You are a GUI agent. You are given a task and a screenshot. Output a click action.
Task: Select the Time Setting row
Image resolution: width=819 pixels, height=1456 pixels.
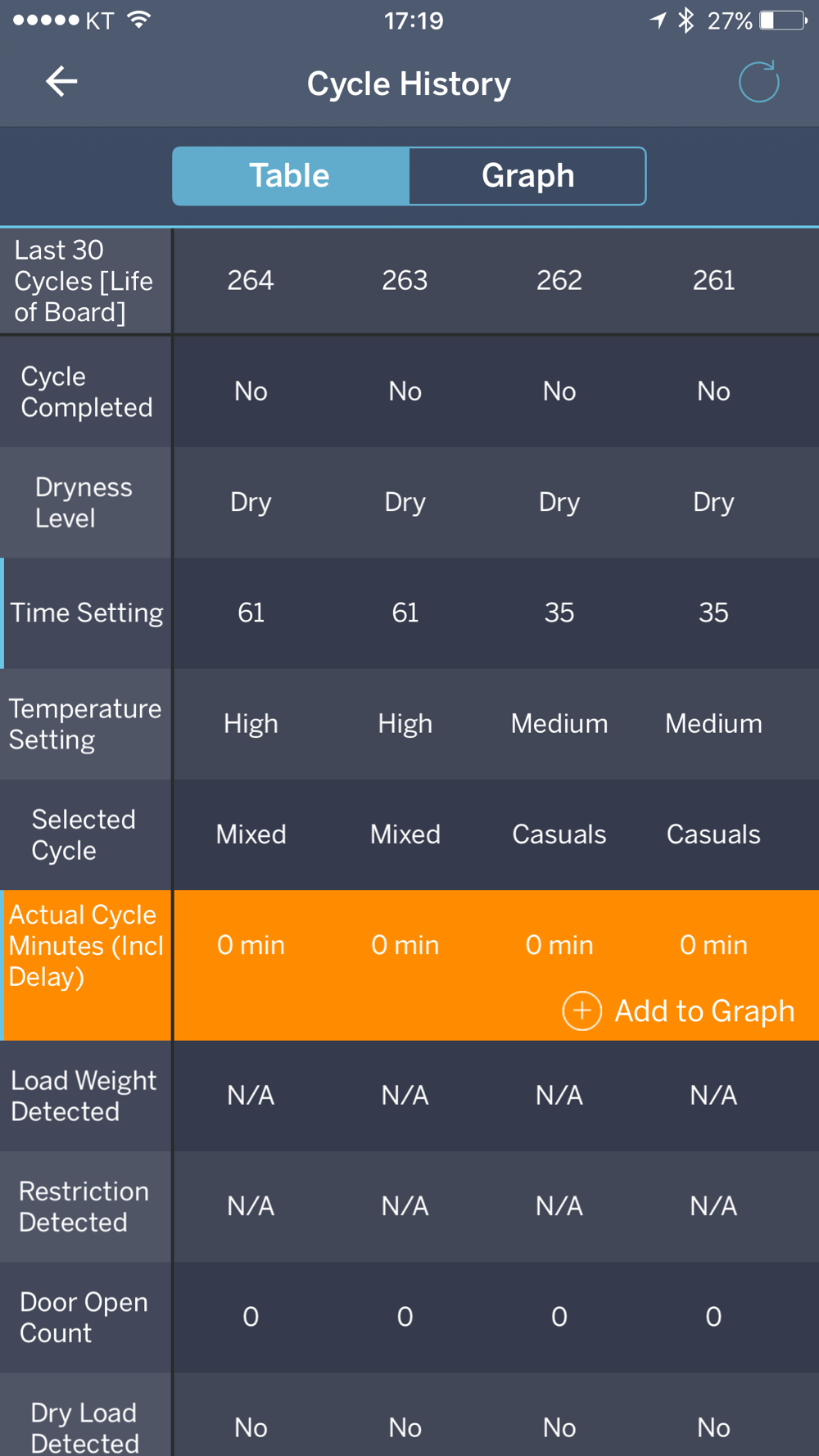click(x=409, y=613)
